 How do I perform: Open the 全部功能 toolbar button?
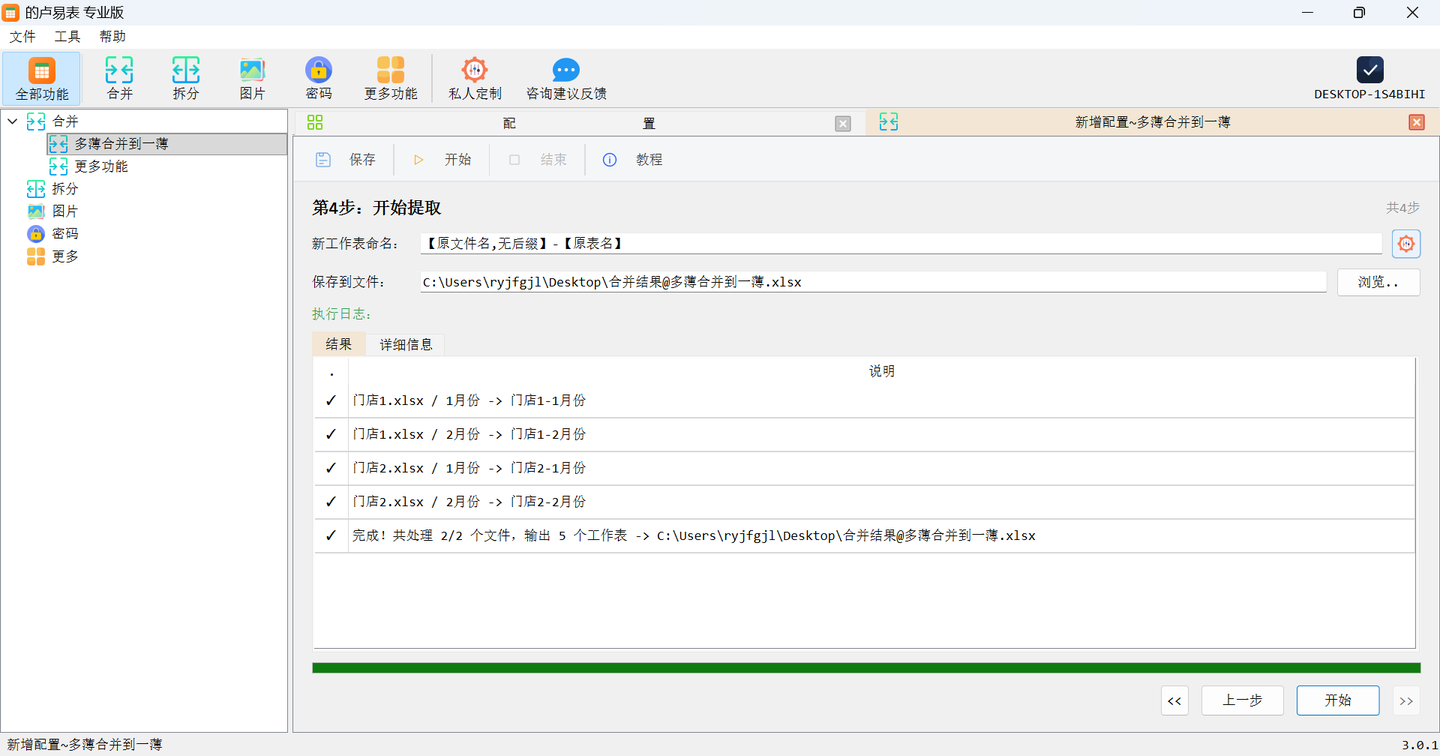[x=42, y=78]
